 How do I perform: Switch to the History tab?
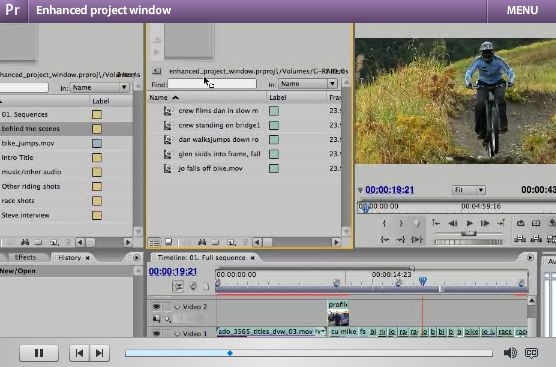70,258
